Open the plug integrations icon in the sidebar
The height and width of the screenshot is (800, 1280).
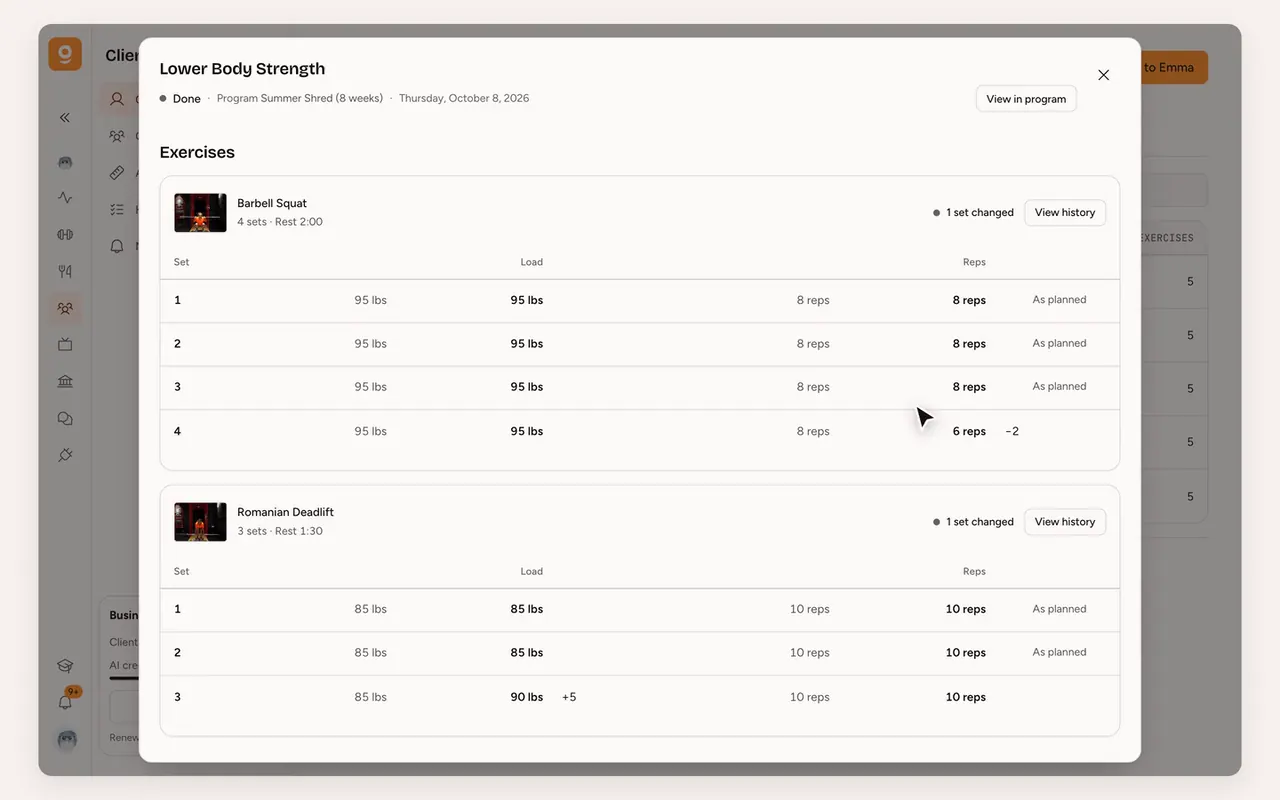[65, 455]
